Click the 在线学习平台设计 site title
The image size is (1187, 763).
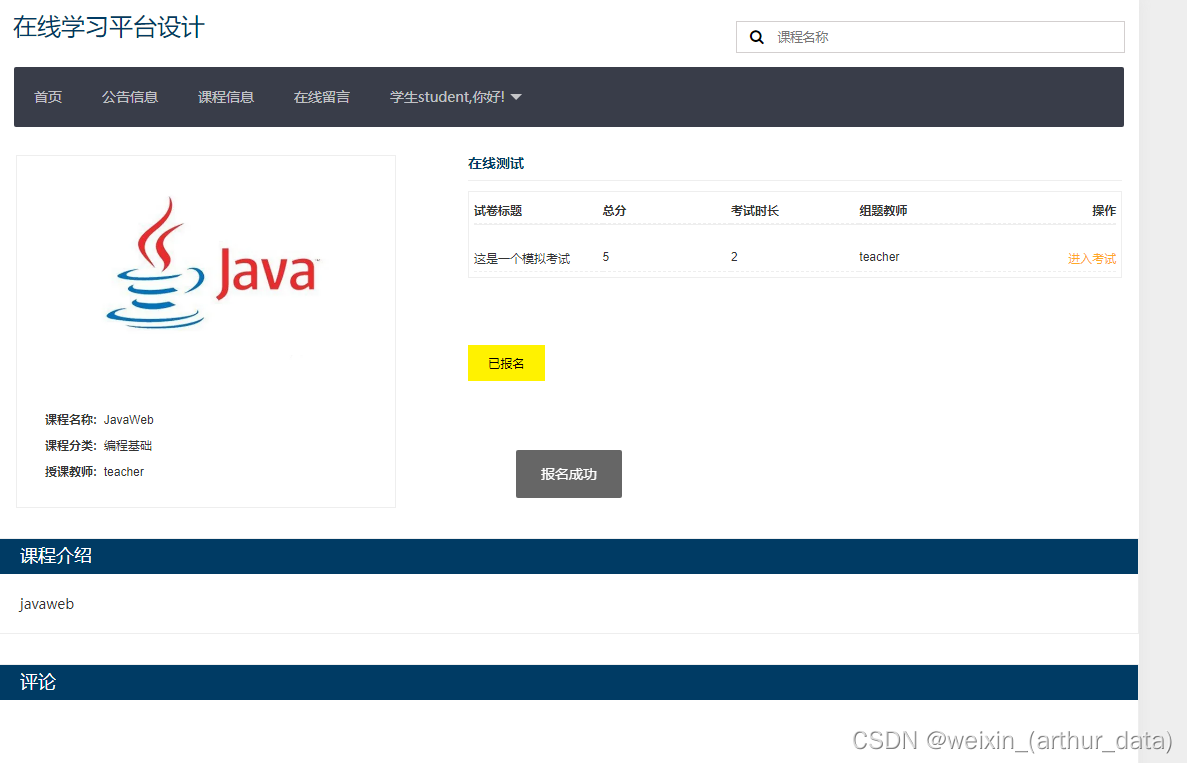click(x=109, y=27)
